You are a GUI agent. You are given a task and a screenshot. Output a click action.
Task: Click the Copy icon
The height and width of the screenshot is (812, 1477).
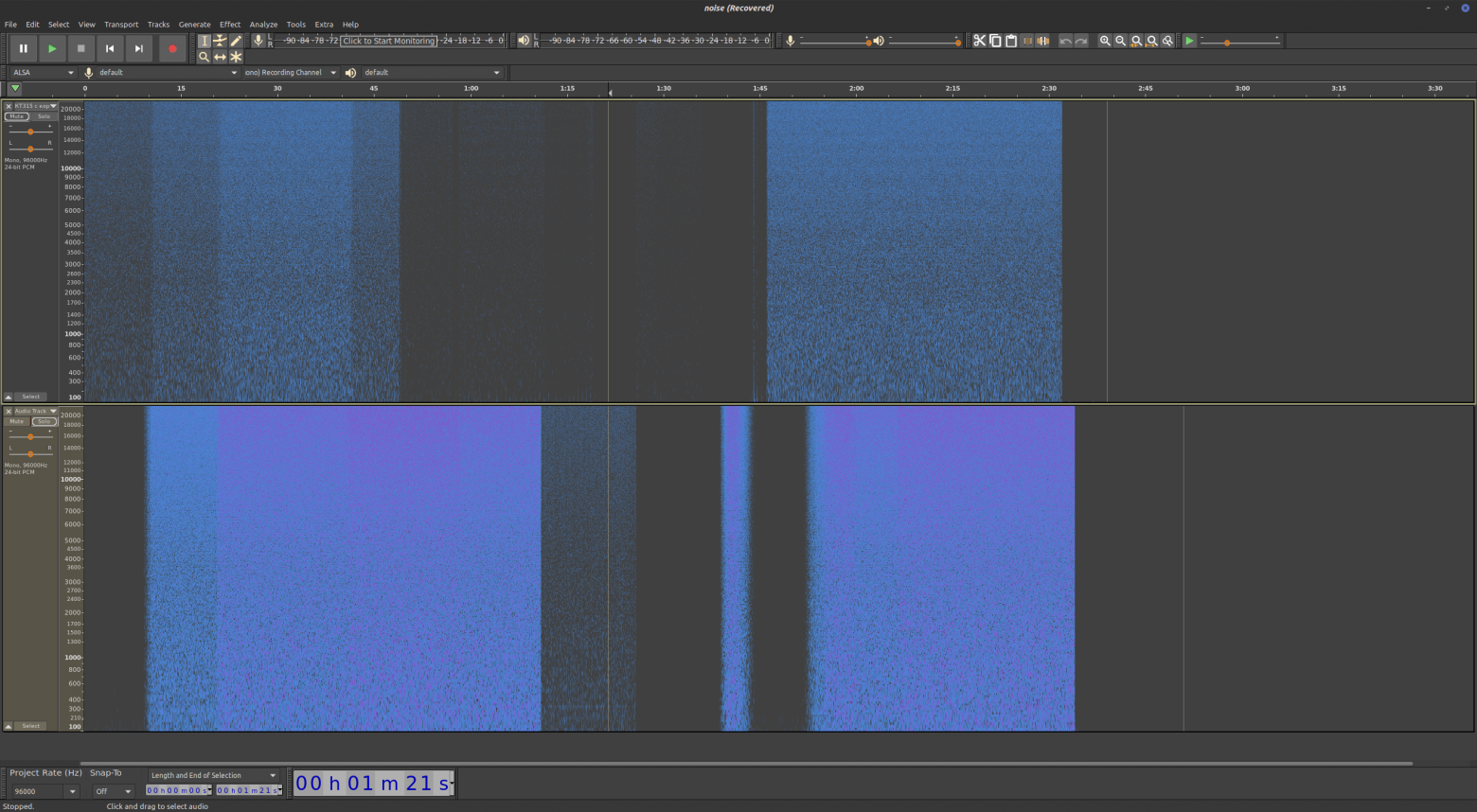coord(995,41)
